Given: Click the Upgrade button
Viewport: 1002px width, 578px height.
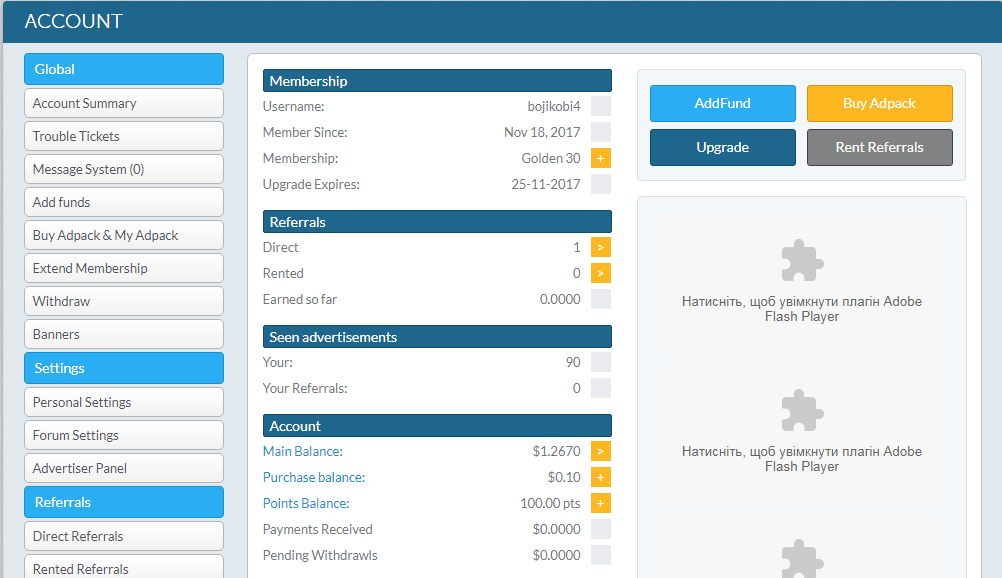Looking at the screenshot, I should click(722, 147).
